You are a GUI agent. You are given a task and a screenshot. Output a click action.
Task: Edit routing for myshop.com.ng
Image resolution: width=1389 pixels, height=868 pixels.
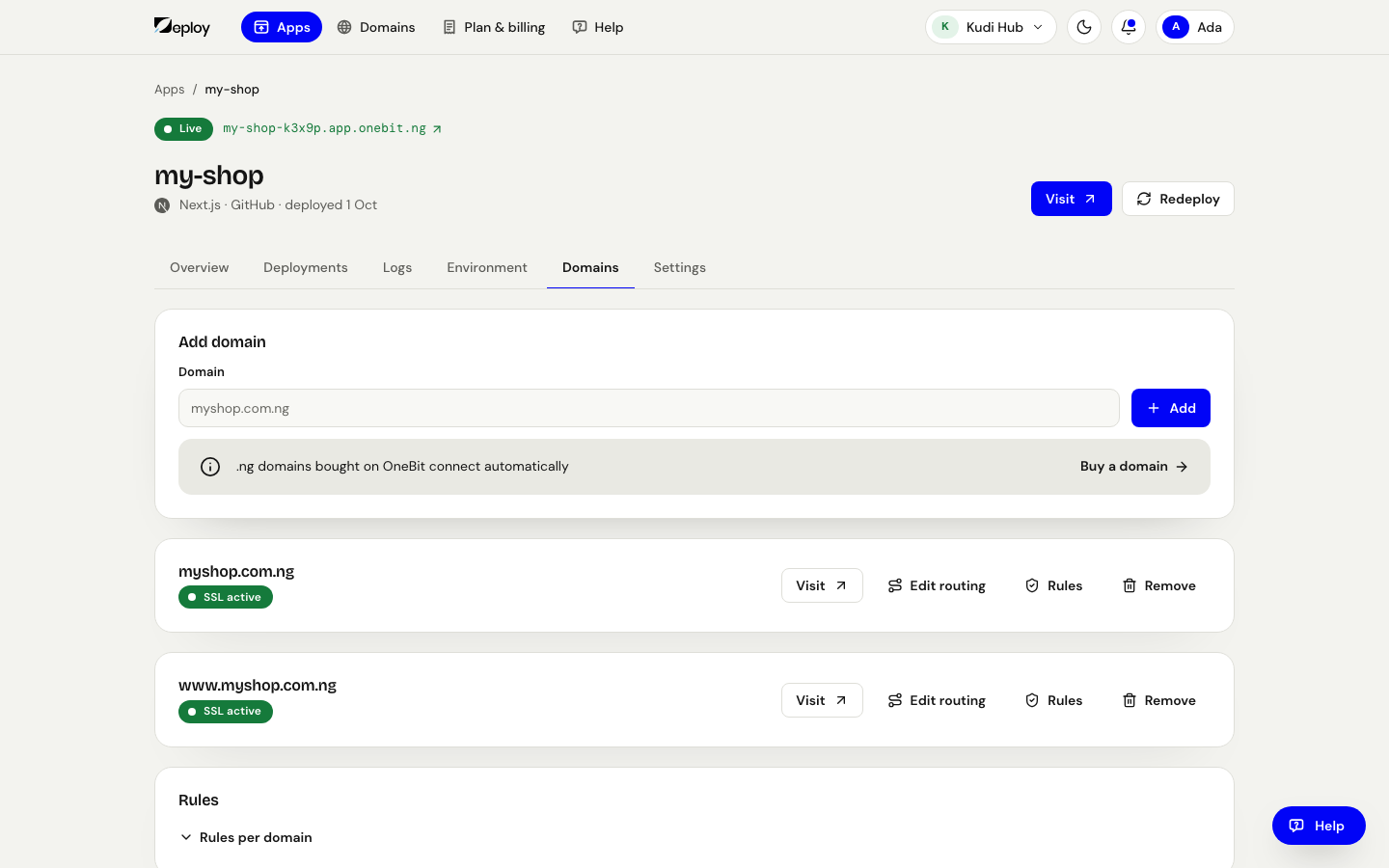pos(937,585)
